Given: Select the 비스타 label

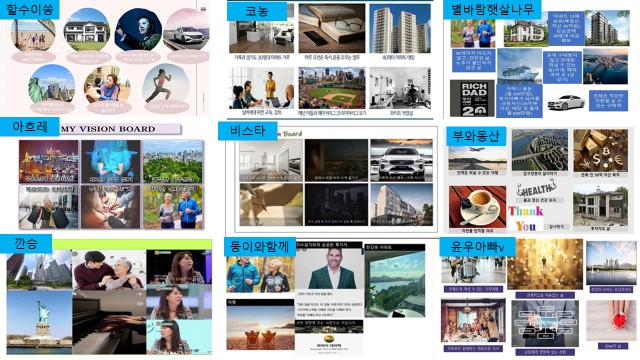Looking at the screenshot, I should pos(247,131).
